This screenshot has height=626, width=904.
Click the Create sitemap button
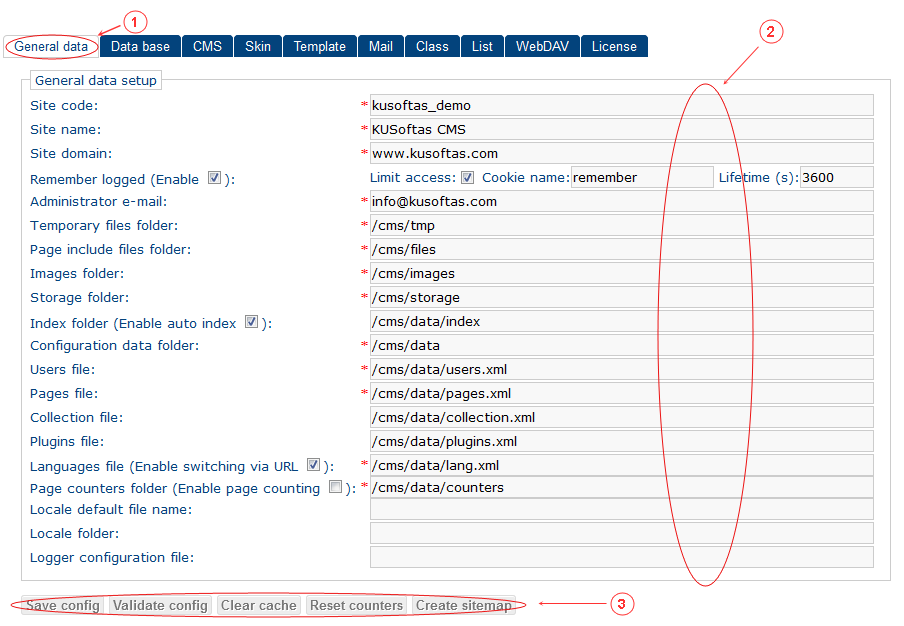[464, 605]
